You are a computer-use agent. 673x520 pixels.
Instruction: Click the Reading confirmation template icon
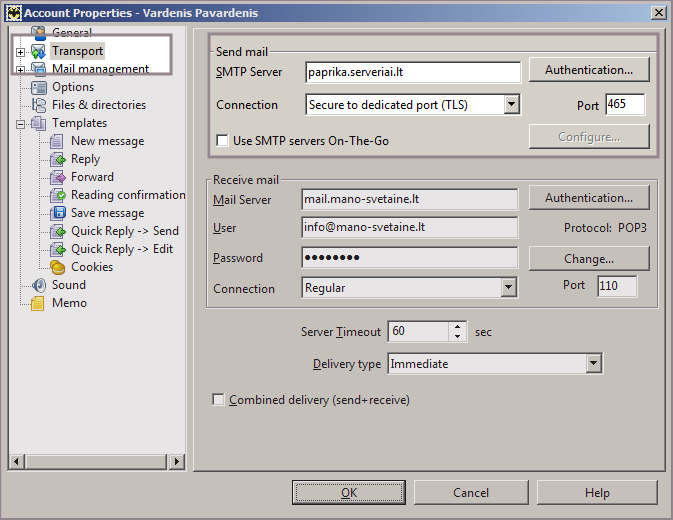click(x=58, y=195)
